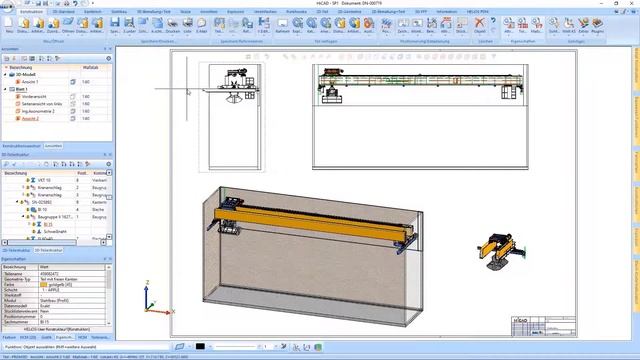Image resolution: width=640 pixels, height=360 pixels.
Task: Open the E-Mail send icon
Action: coord(202,25)
